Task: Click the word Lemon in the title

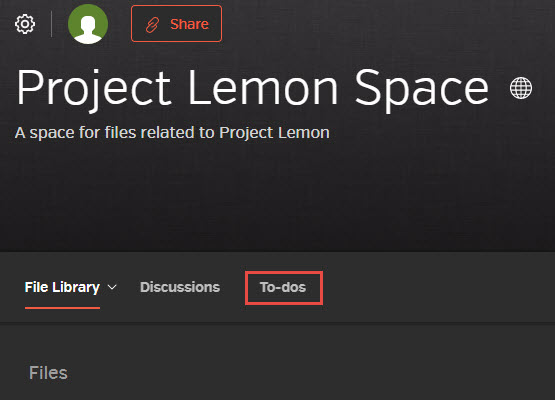Action: click(263, 88)
